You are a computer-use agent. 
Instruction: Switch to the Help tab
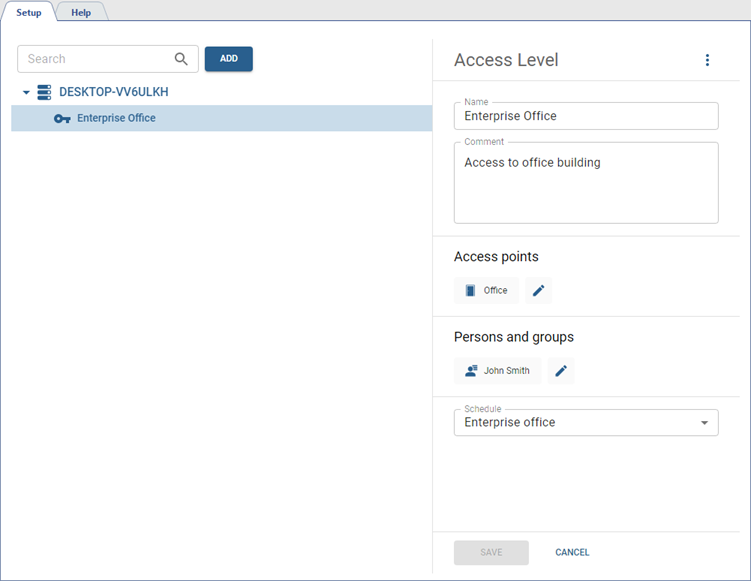pyautogui.click(x=81, y=12)
